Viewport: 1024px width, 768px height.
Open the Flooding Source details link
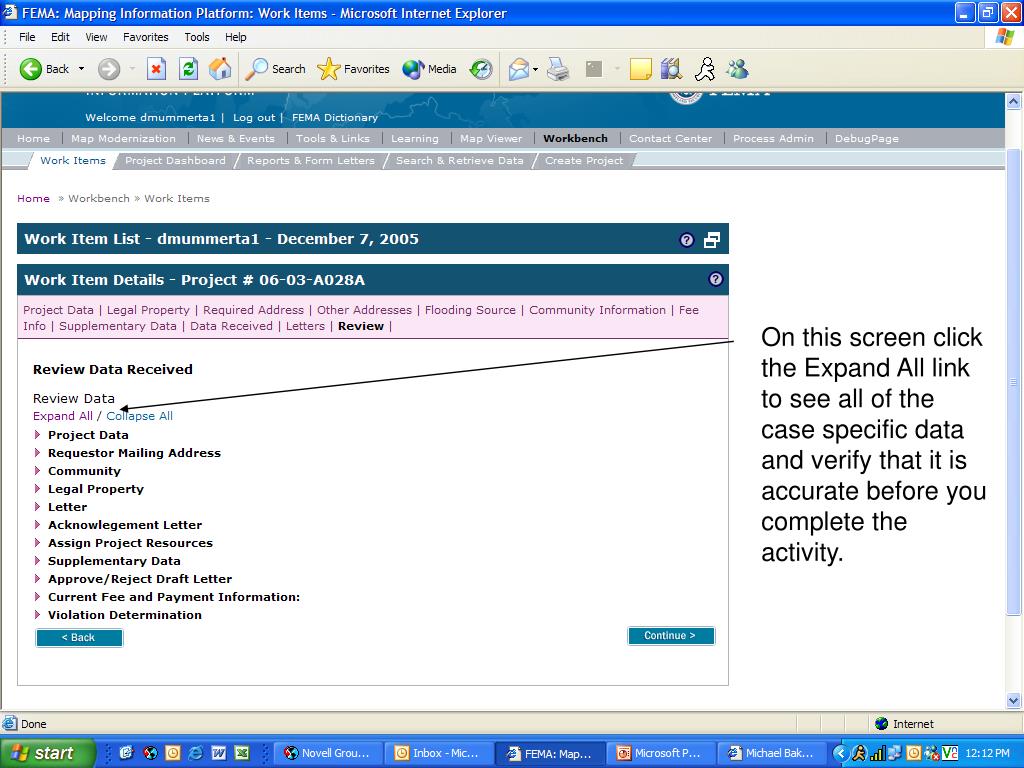click(470, 310)
